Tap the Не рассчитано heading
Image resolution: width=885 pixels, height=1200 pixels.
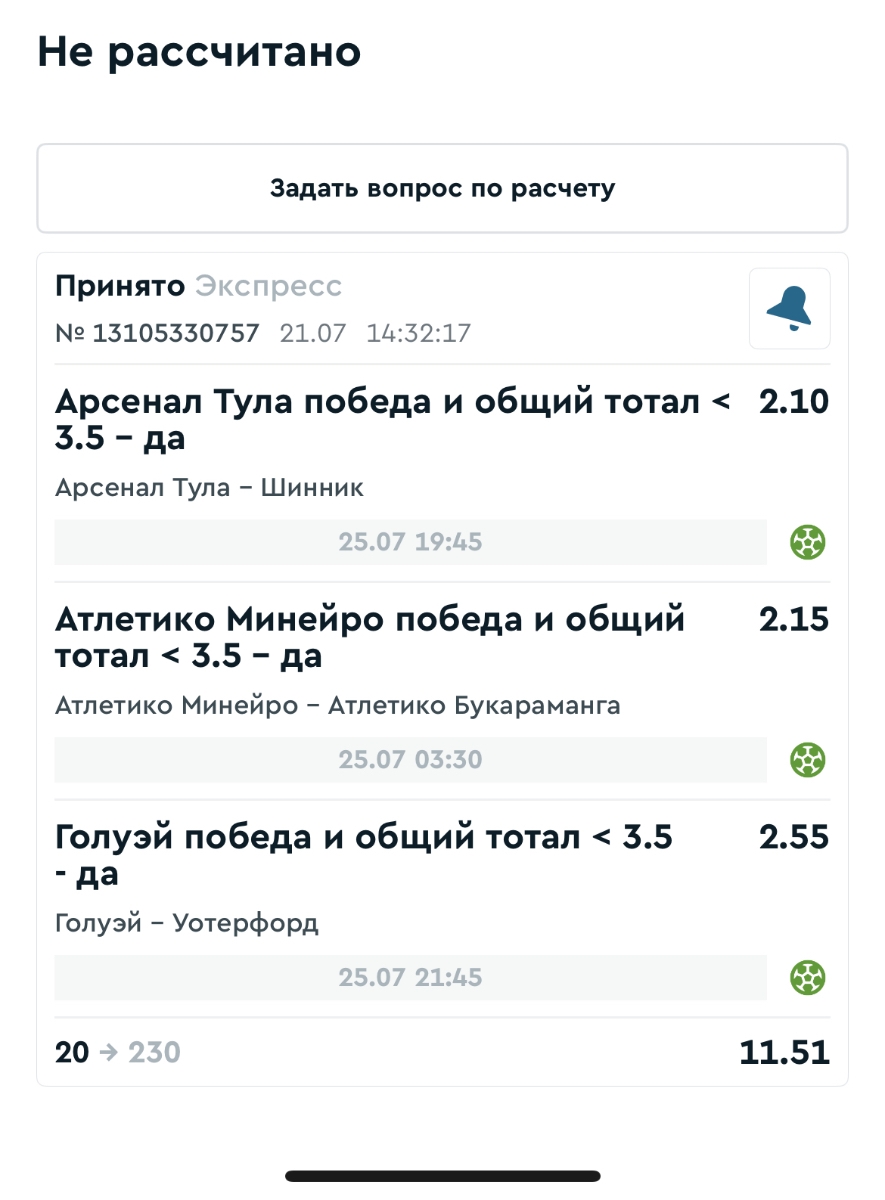(199, 53)
